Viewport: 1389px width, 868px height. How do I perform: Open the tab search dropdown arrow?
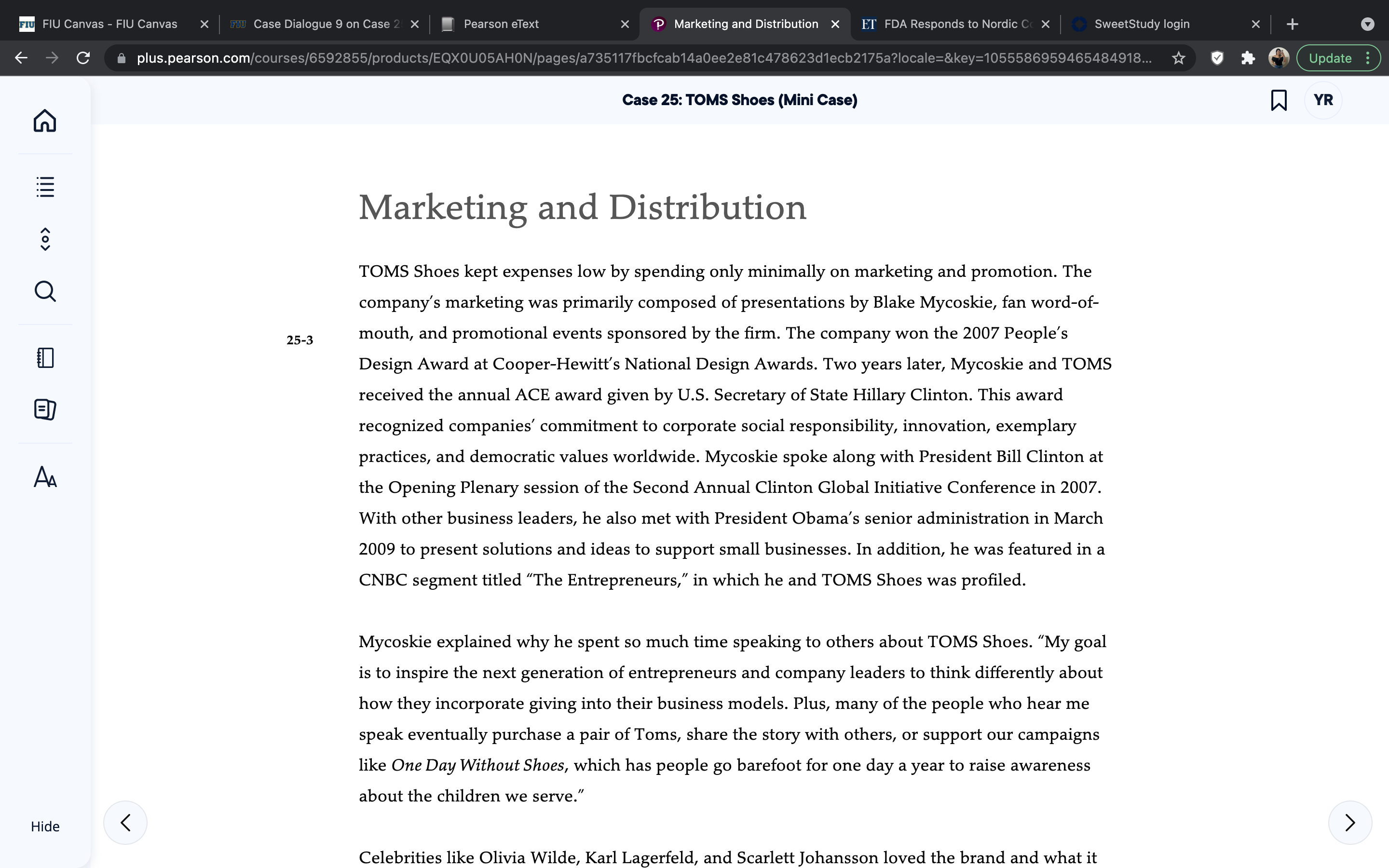[1368, 24]
